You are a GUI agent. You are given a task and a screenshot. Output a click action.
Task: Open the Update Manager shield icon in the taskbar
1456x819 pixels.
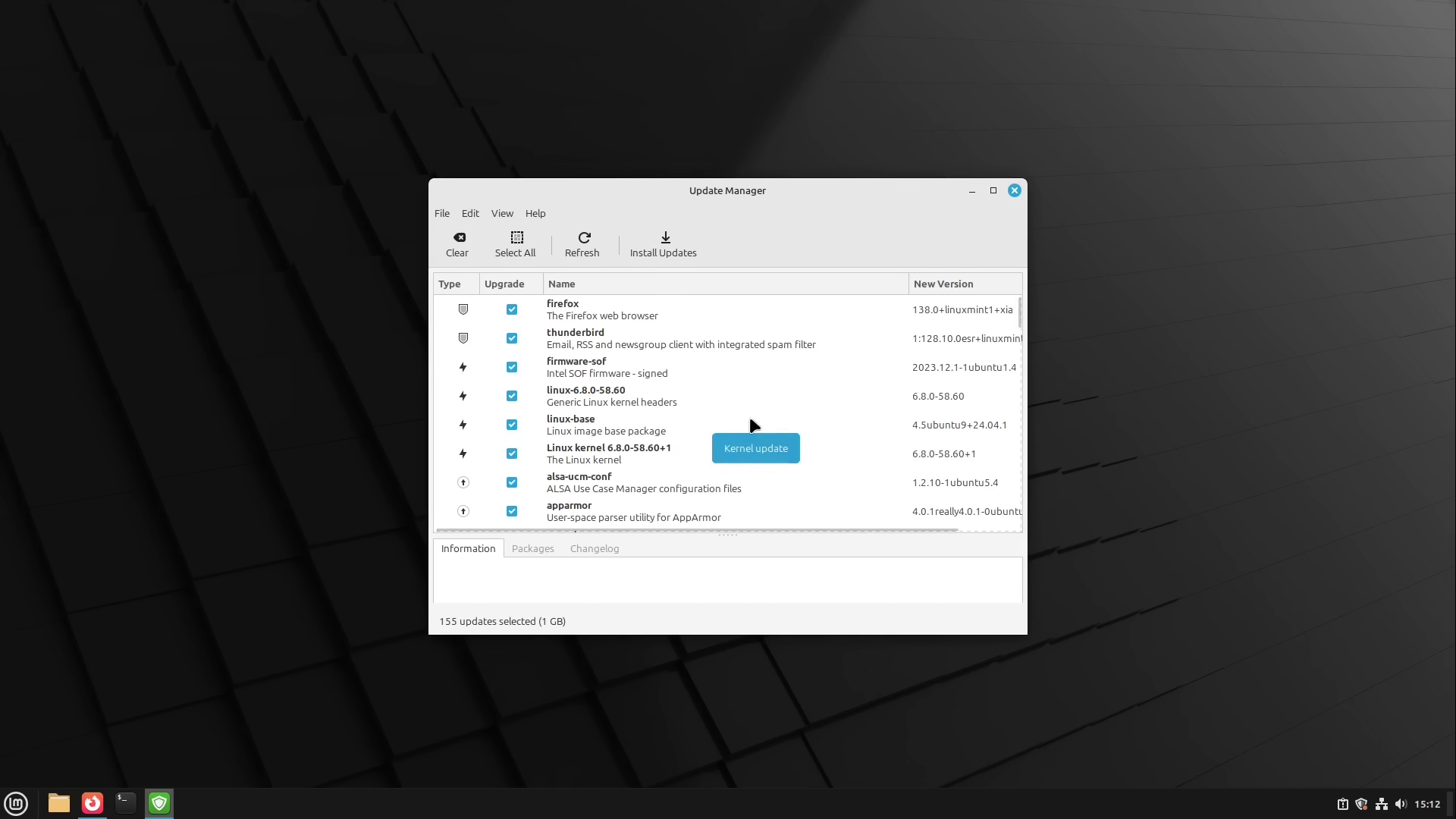[158, 803]
